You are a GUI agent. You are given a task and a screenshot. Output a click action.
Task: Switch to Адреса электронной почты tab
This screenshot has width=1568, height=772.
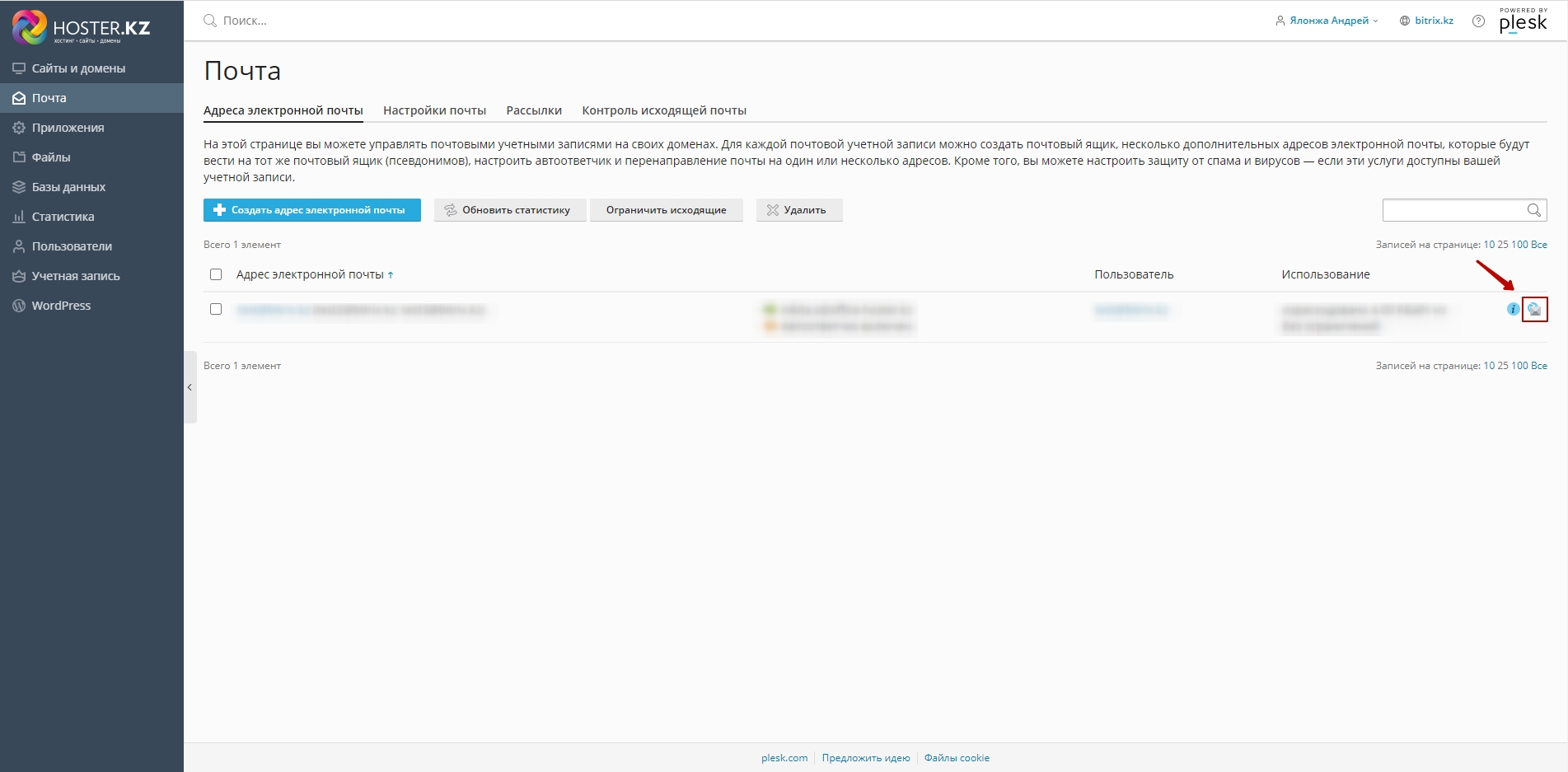pyautogui.click(x=283, y=110)
